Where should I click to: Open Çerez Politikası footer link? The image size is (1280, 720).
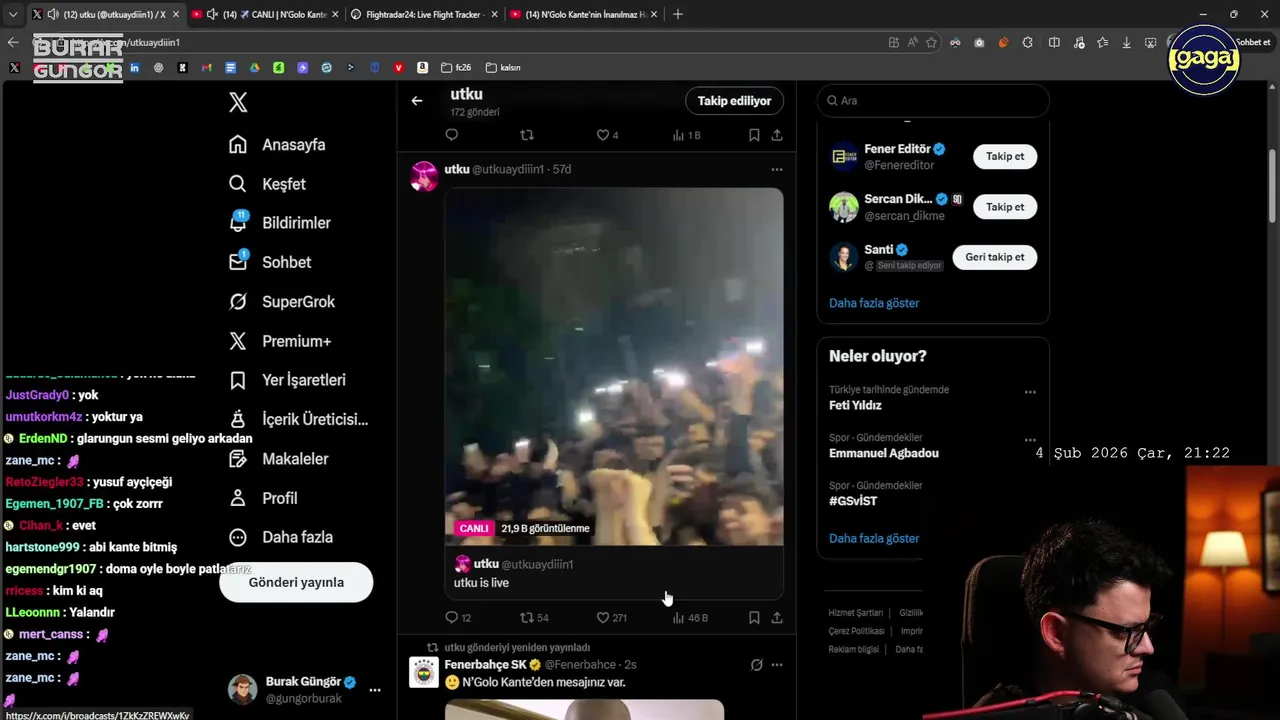coord(856,631)
